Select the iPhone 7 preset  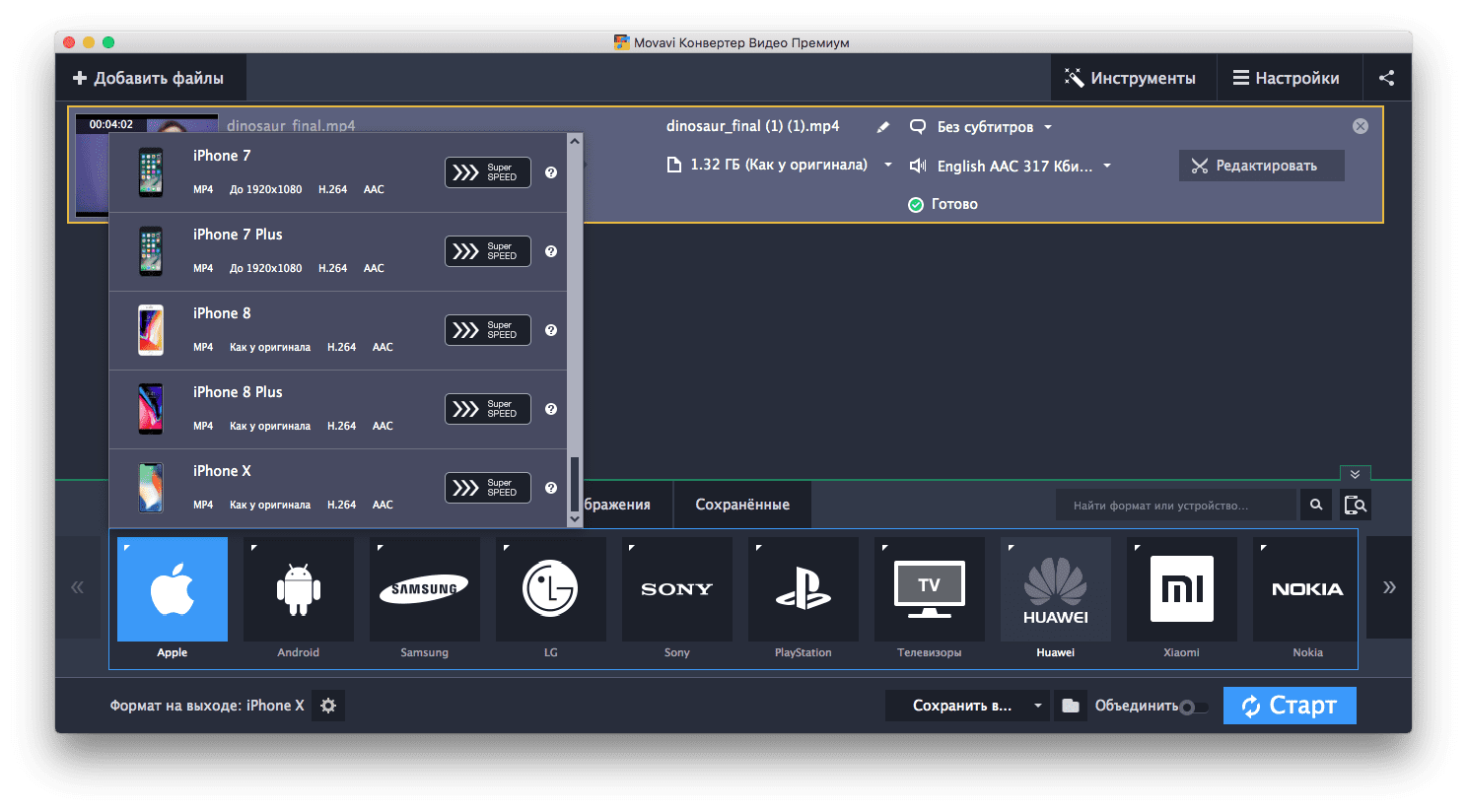(338, 172)
